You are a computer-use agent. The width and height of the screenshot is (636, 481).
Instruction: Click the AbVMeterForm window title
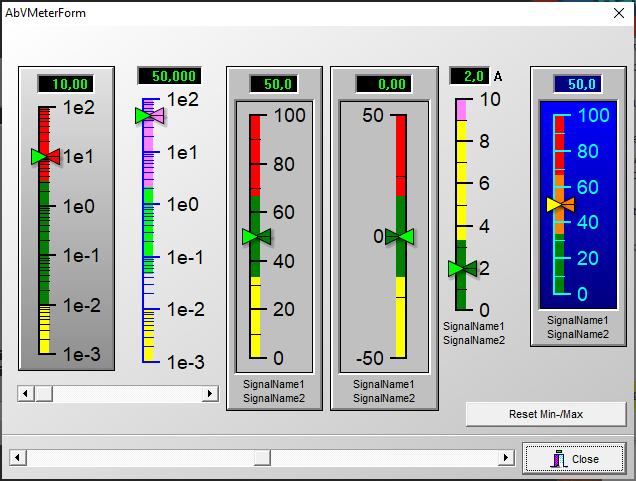coord(45,13)
